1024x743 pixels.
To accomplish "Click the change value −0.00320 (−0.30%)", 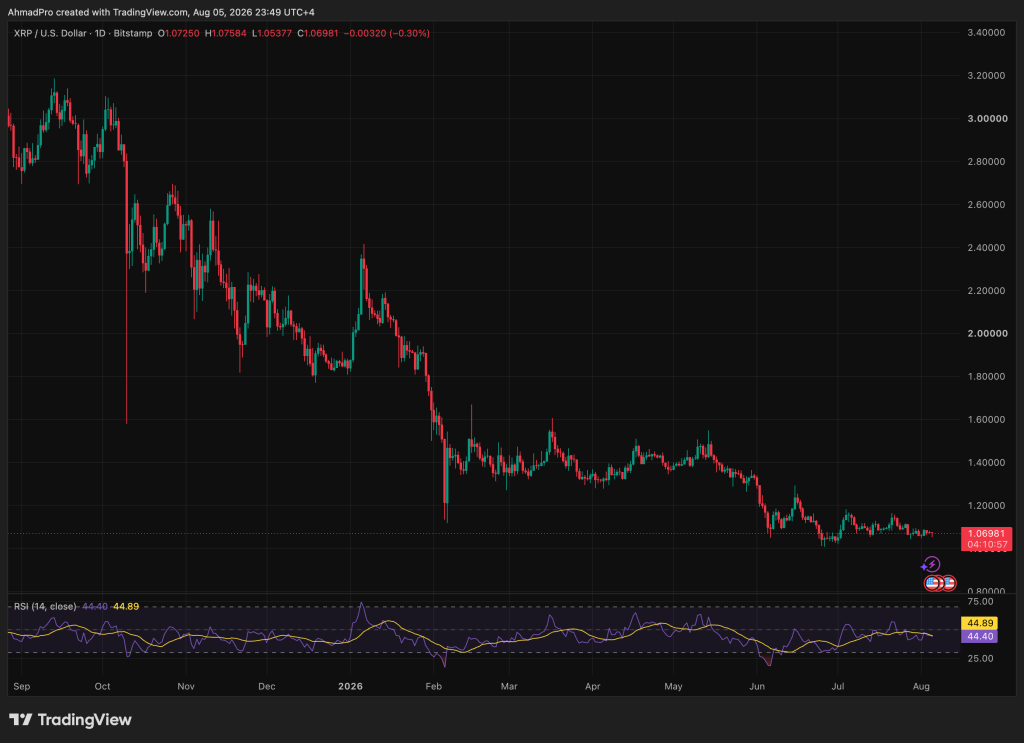I will (387, 33).
